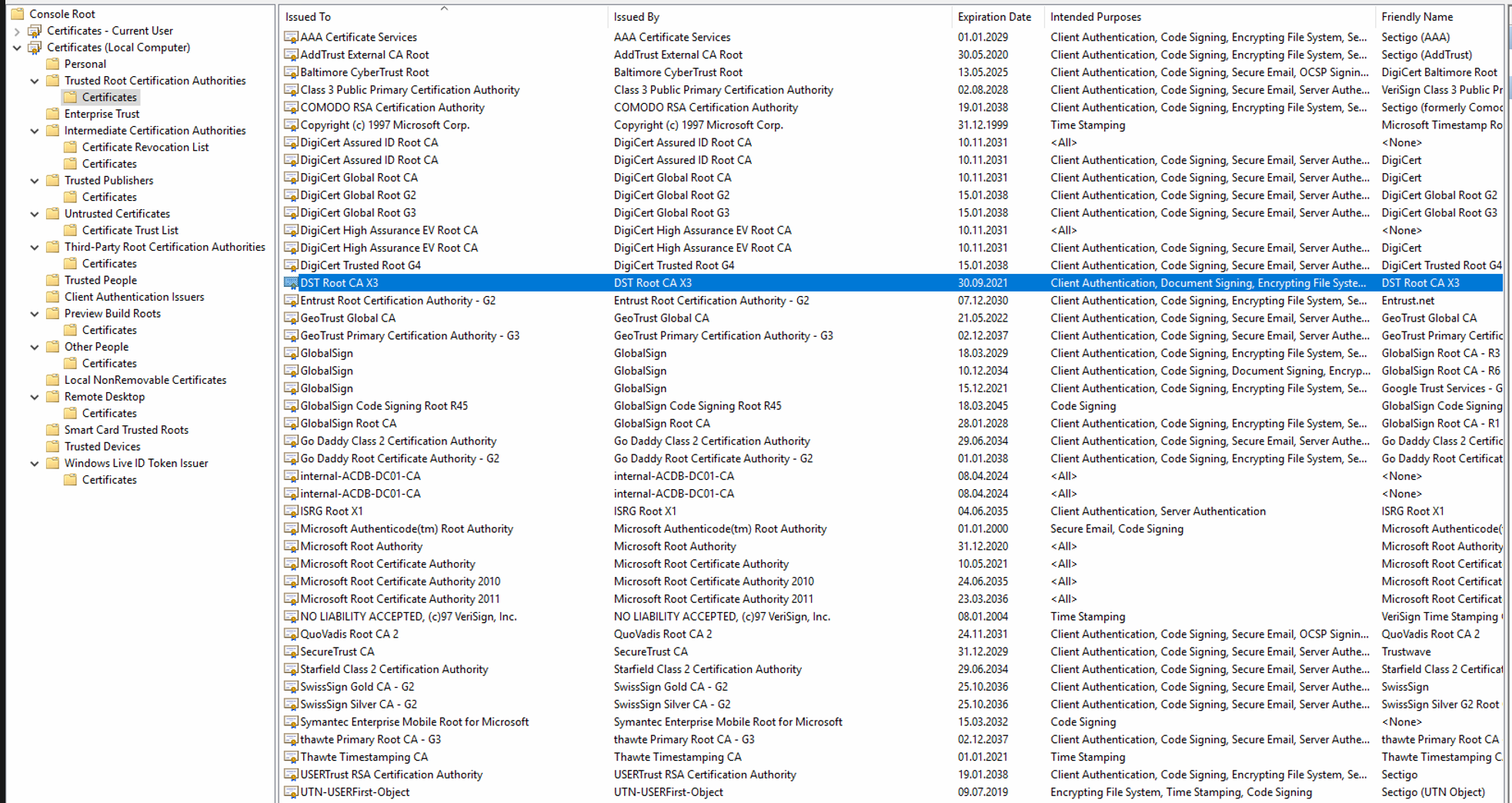Image resolution: width=1512 pixels, height=803 pixels.
Task: Click the folder icon next to Smart Card Trusted Roots
Action: 53,430
